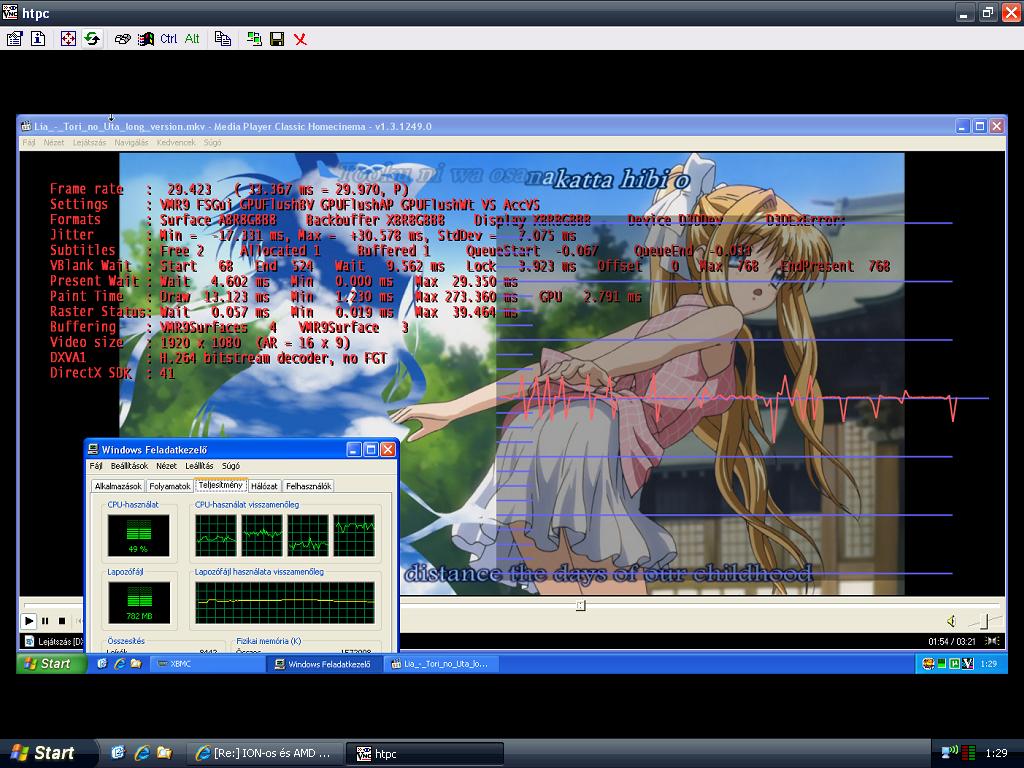Show VNC connection info icon
Screen dimensions: 1024x768
tap(38, 39)
